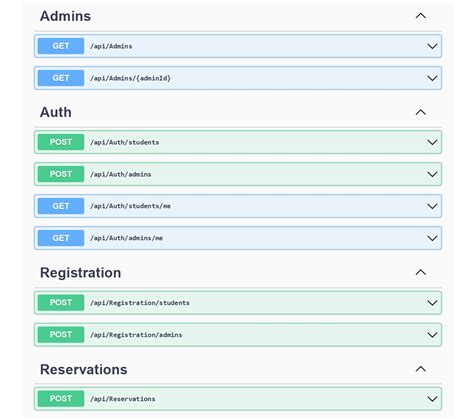Open the /api/Auth/admins endpoint path
This screenshot has height=419, width=474.
coord(121,174)
